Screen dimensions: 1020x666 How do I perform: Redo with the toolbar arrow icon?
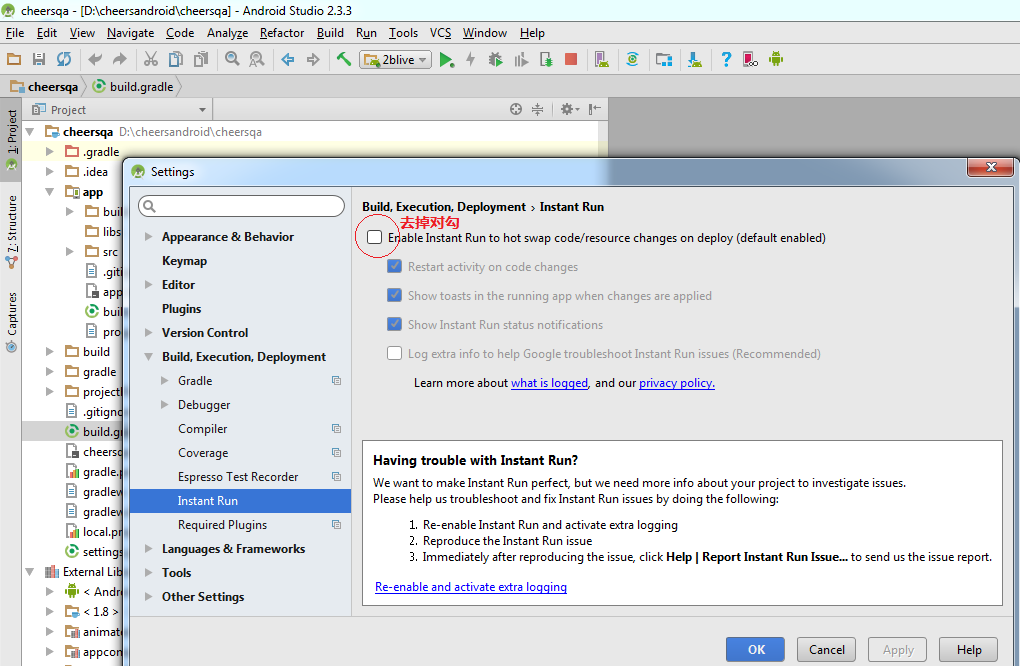coord(120,60)
